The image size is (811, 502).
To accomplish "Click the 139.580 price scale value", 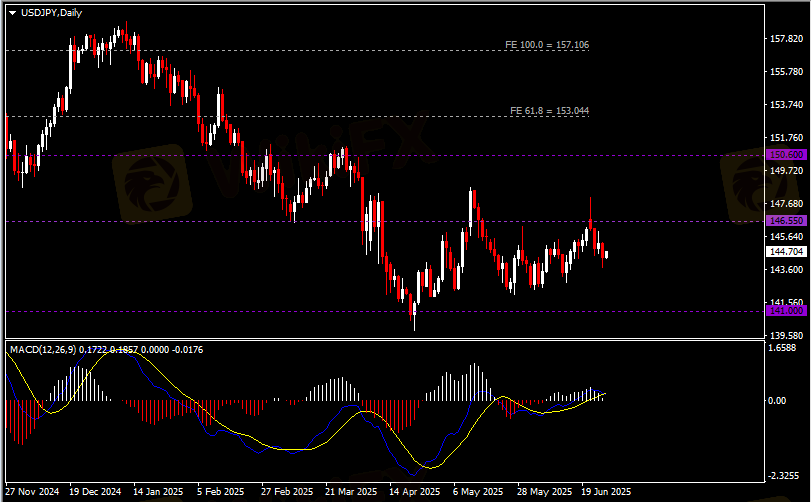I will click(x=786, y=336).
